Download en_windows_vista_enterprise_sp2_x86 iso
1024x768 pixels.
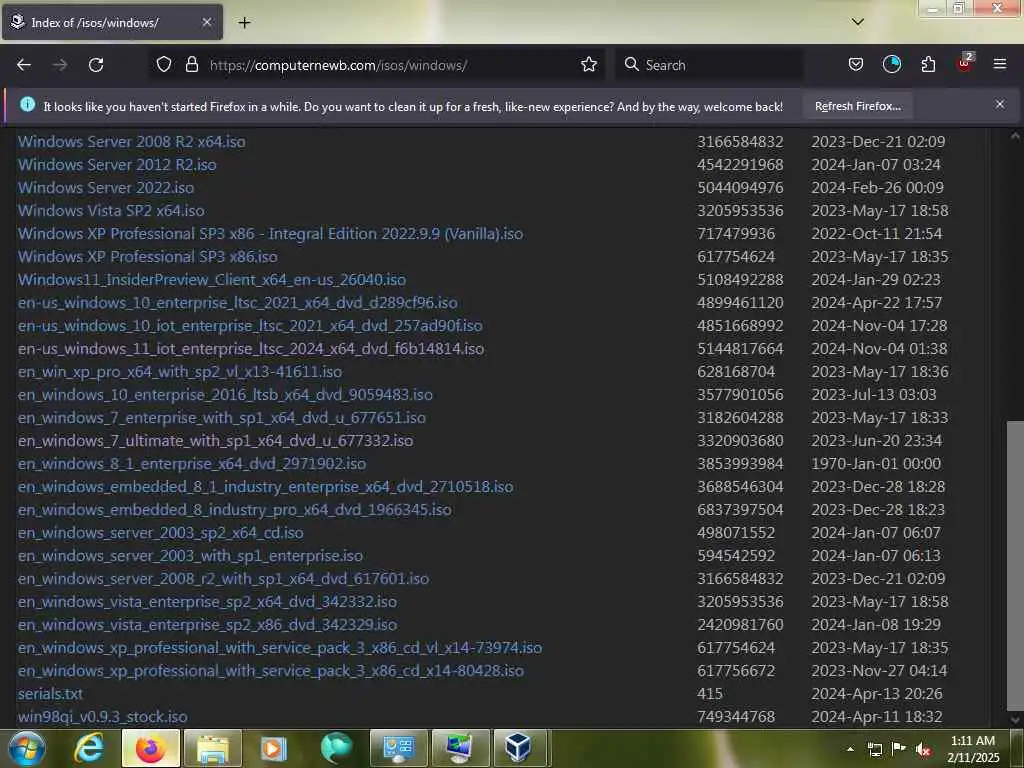(x=208, y=625)
